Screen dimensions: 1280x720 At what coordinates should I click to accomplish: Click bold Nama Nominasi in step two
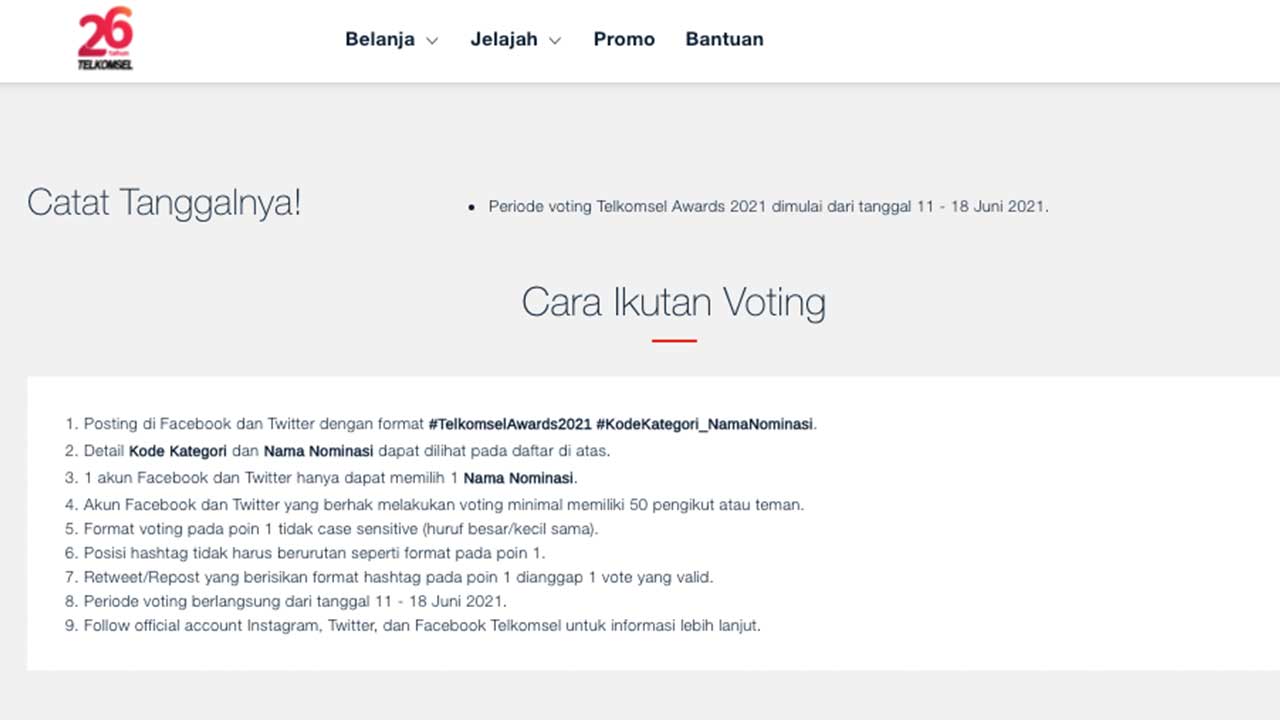point(318,451)
